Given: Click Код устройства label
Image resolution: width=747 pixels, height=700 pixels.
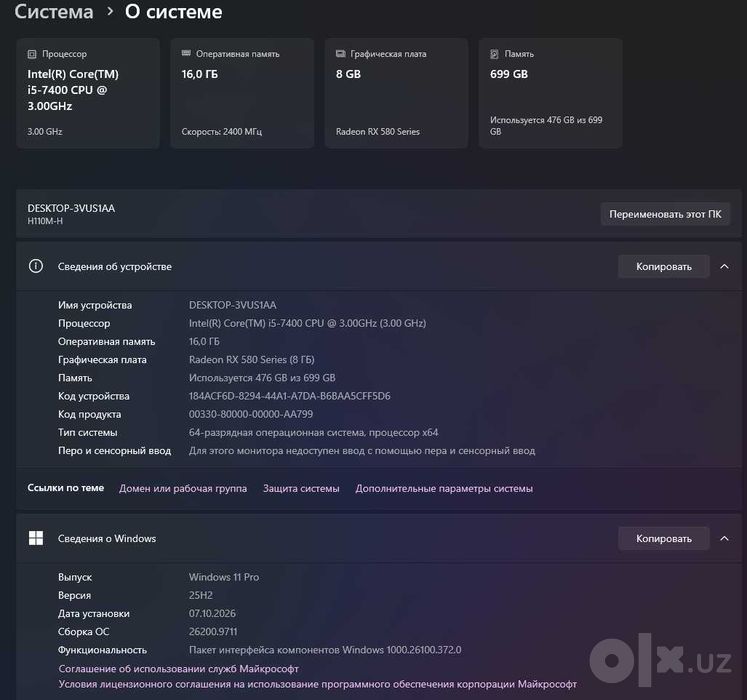Looking at the screenshot, I should (93, 396).
